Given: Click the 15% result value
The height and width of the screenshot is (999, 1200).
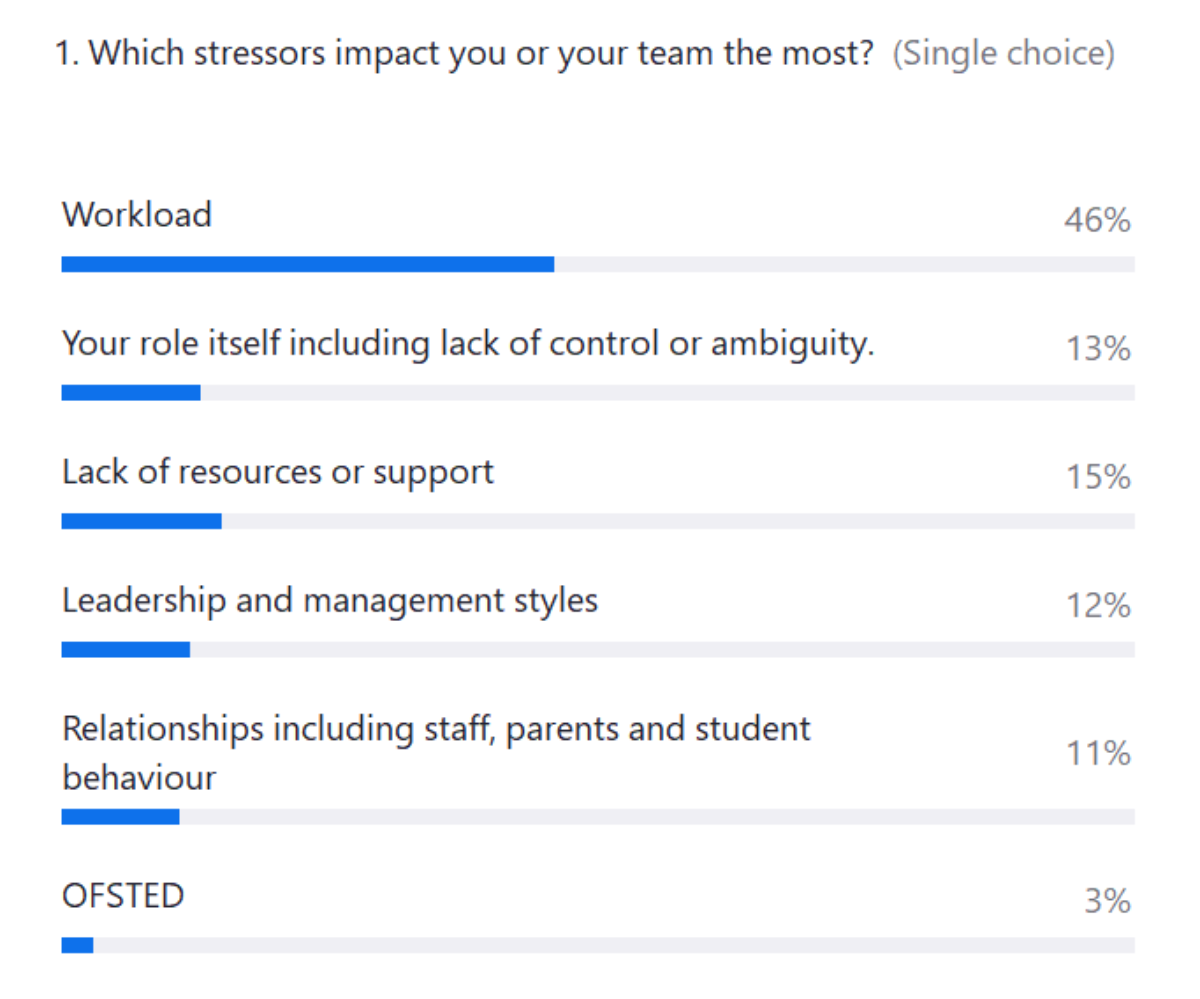Looking at the screenshot, I should 1097,477.
